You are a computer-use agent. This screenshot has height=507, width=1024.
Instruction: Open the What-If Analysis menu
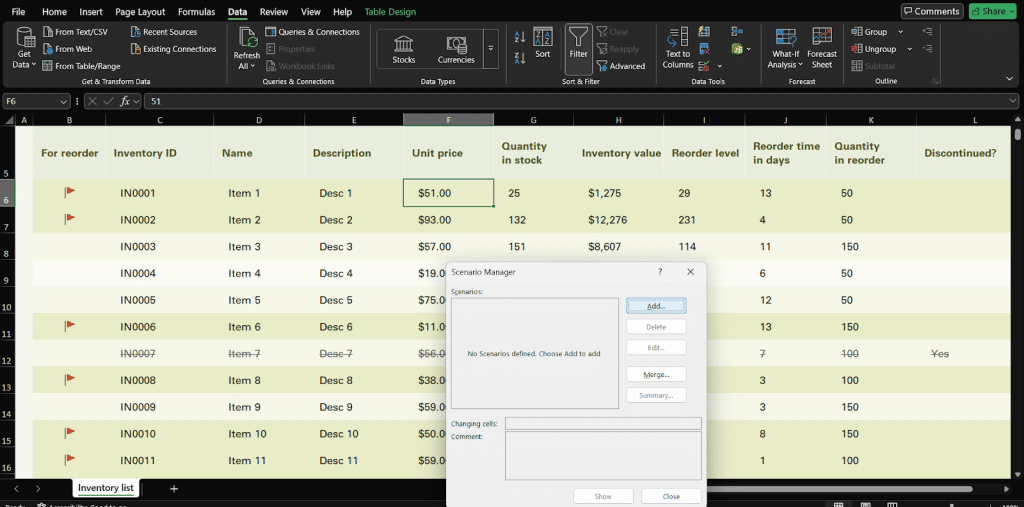pyautogui.click(x=786, y=48)
